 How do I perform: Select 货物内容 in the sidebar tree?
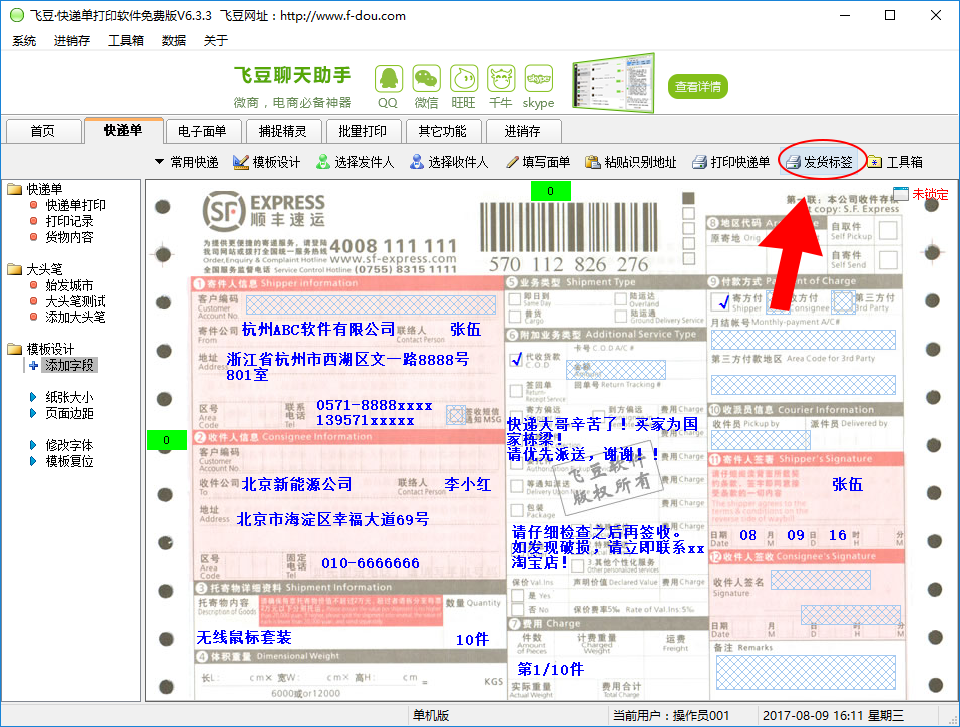coord(69,237)
